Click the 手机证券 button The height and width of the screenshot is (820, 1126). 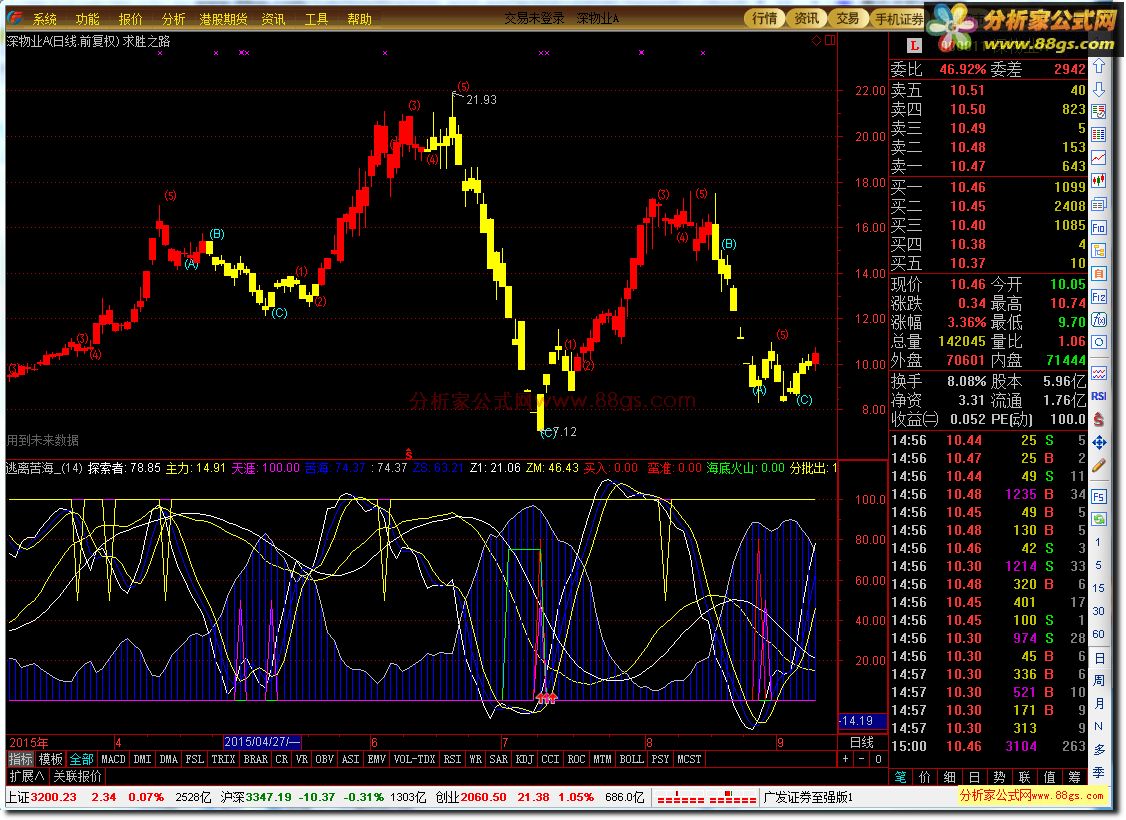[x=898, y=19]
